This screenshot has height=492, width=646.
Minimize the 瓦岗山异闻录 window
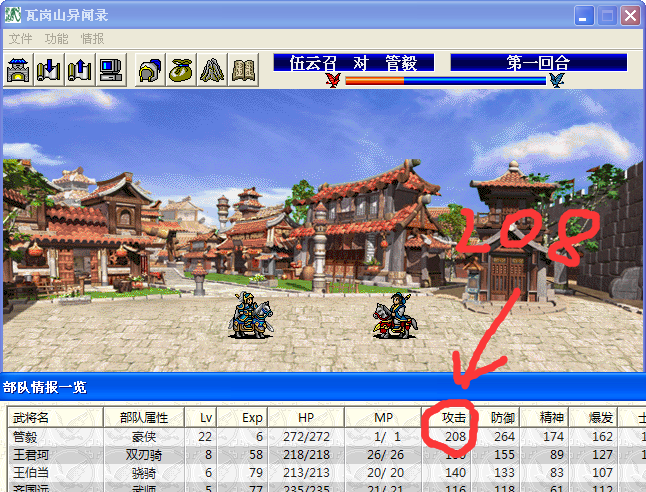click(x=584, y=16)
